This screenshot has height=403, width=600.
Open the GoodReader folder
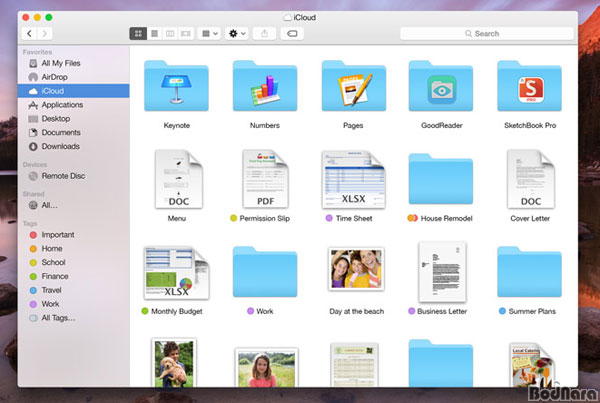tap(441, 86)
